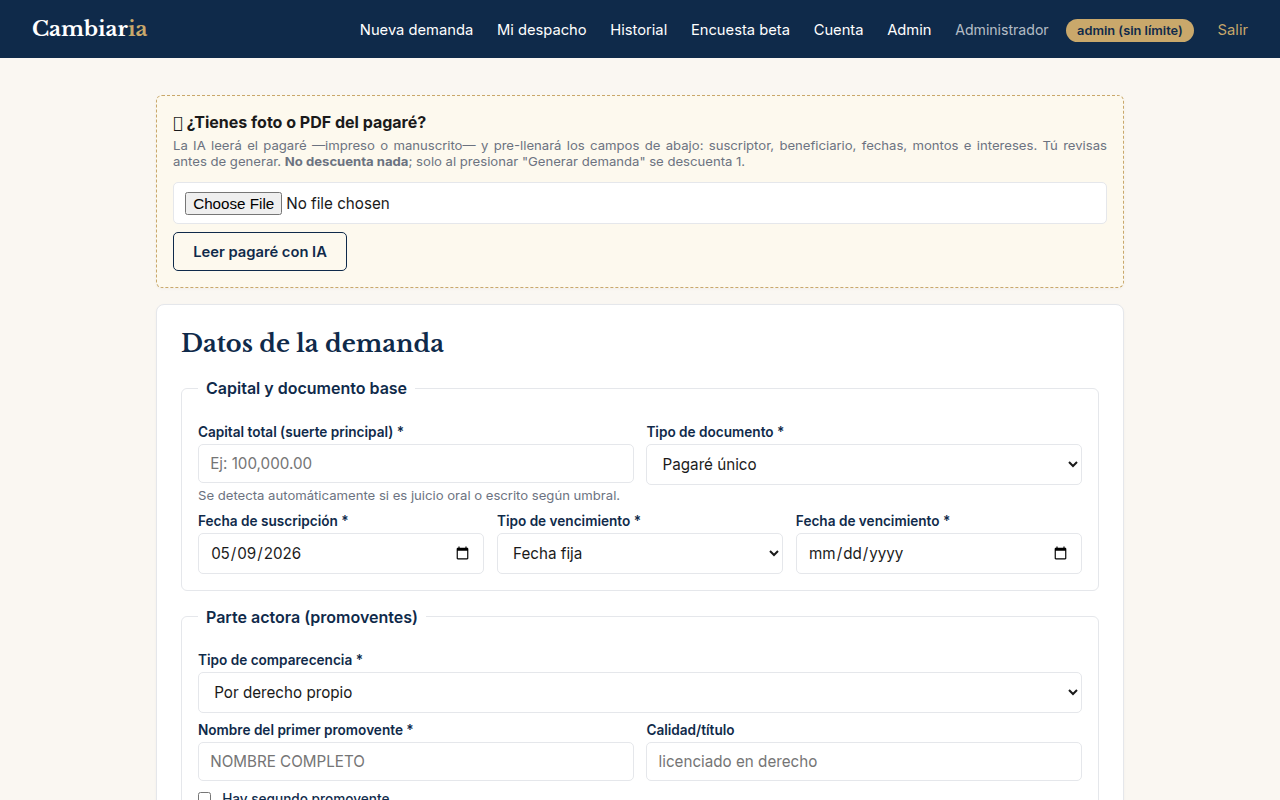1280x800 pixels.
Task: Open the Nueva demanda menu item
Action: pyautogui.click(x=416, y=30)
